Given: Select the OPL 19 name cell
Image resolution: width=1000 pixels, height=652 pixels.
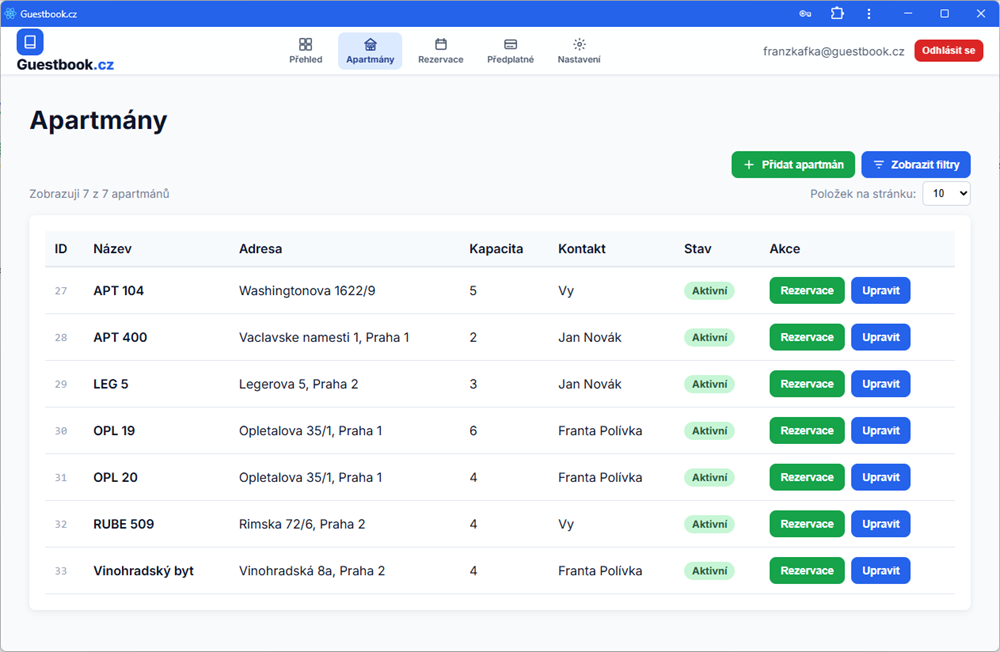Looking at the screenshot, I should 114,431.
